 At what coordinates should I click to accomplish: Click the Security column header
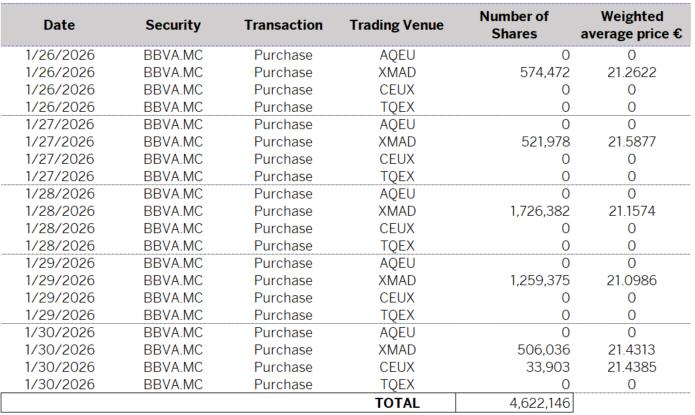173,25
